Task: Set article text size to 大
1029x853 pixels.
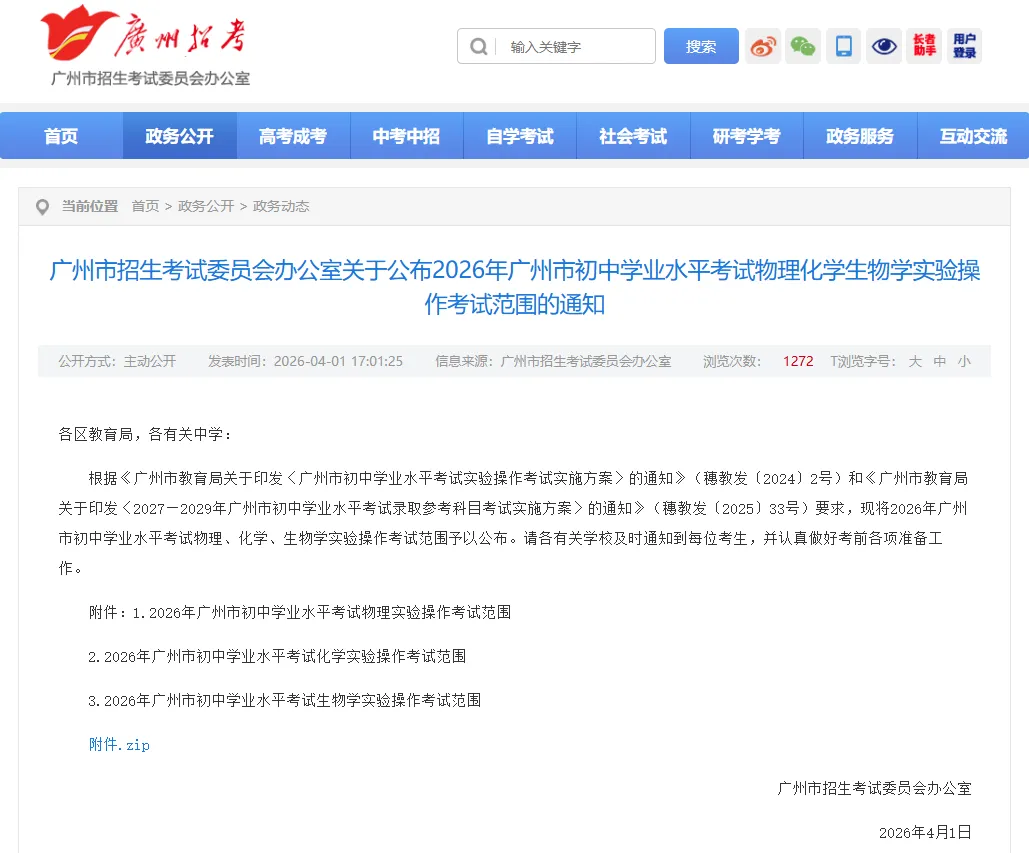Action: [x=915, y=361]
